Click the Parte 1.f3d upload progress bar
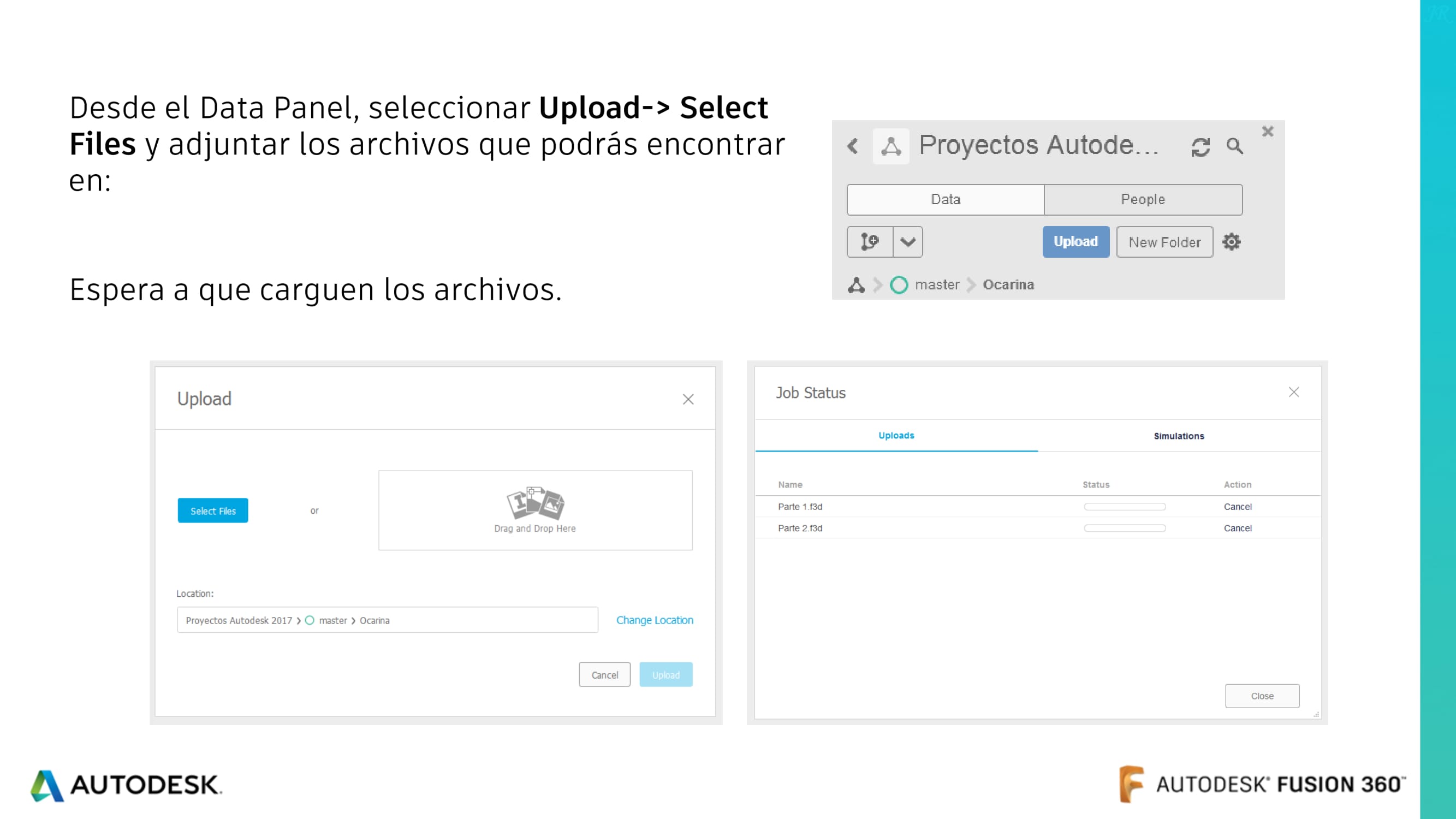The image size is (1456, 819). (1125, 506)
